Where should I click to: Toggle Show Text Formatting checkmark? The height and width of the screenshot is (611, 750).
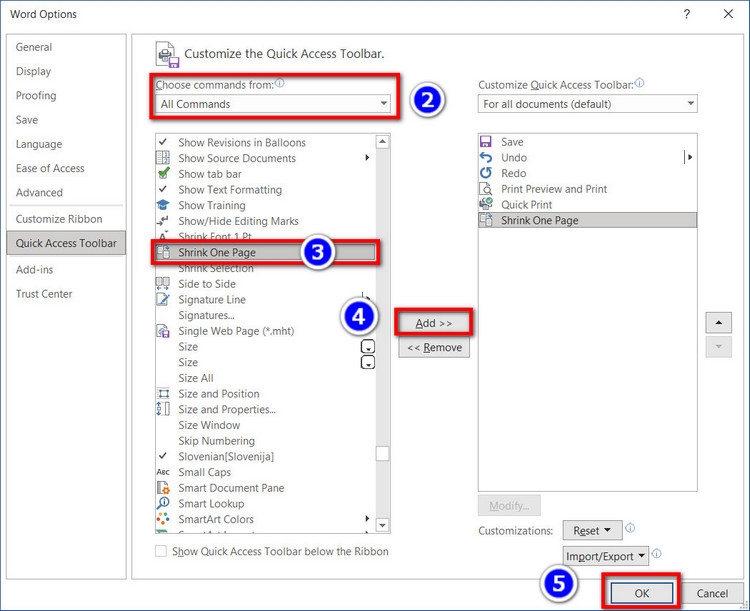tap(163, 189)
